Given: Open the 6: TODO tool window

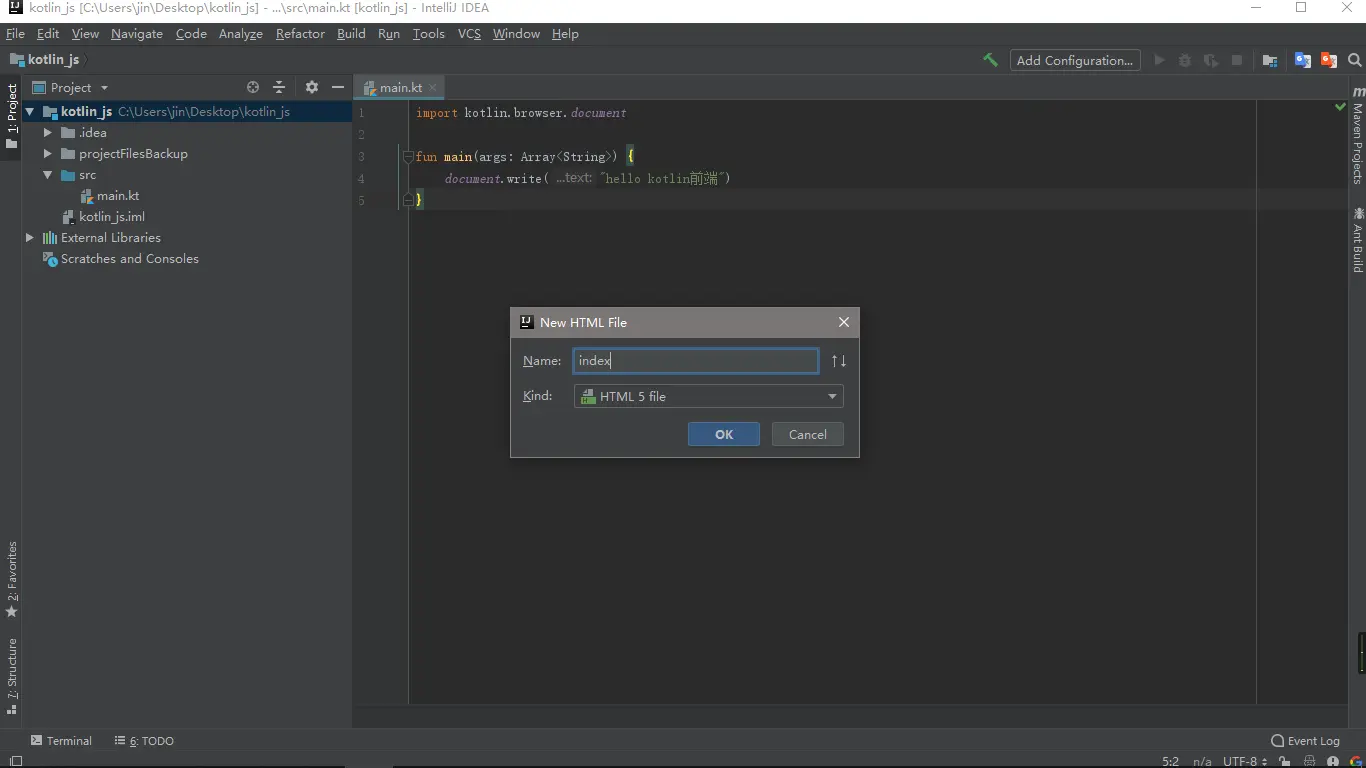Looking at the screenshot, I should pyautogui.click(x=144, y=741).
